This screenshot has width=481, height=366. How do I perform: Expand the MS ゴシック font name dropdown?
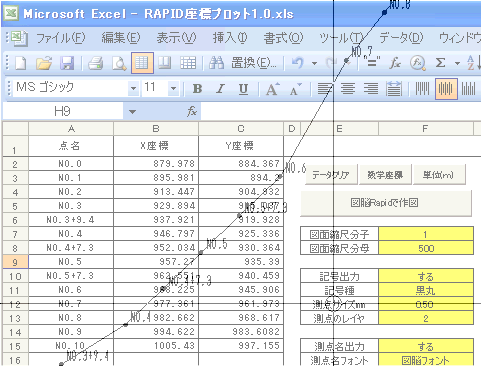(133, 89)
